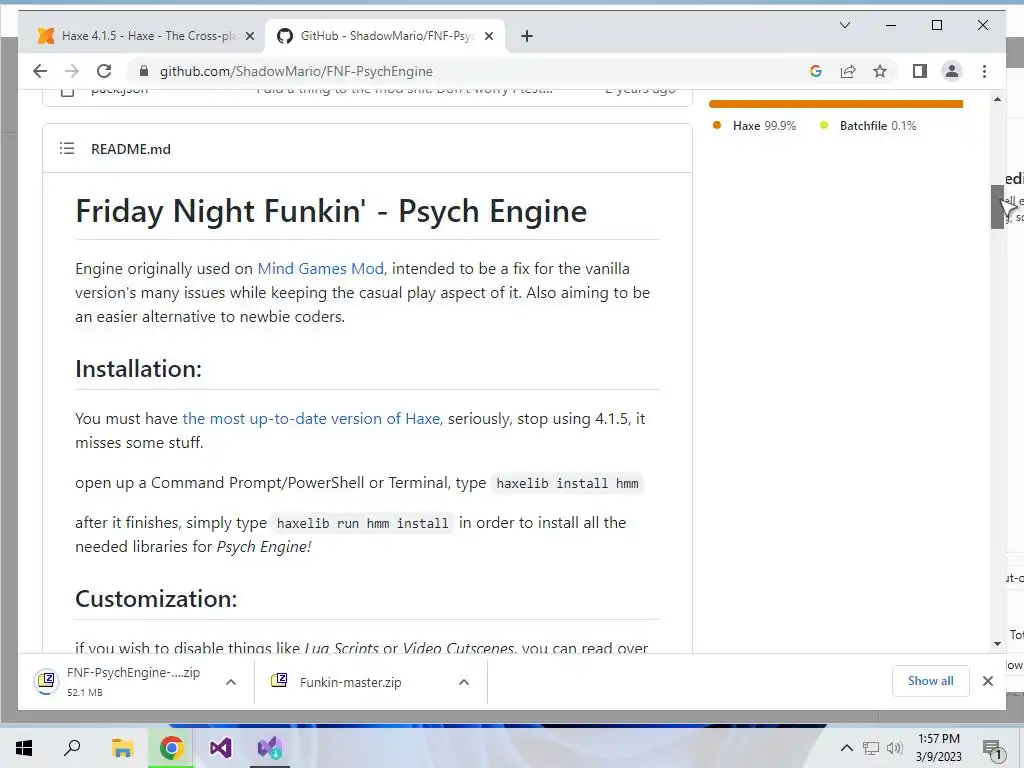Open File Explorer from taskbar
Screen dimensions: 1024x768
click(x=121, y=748)
